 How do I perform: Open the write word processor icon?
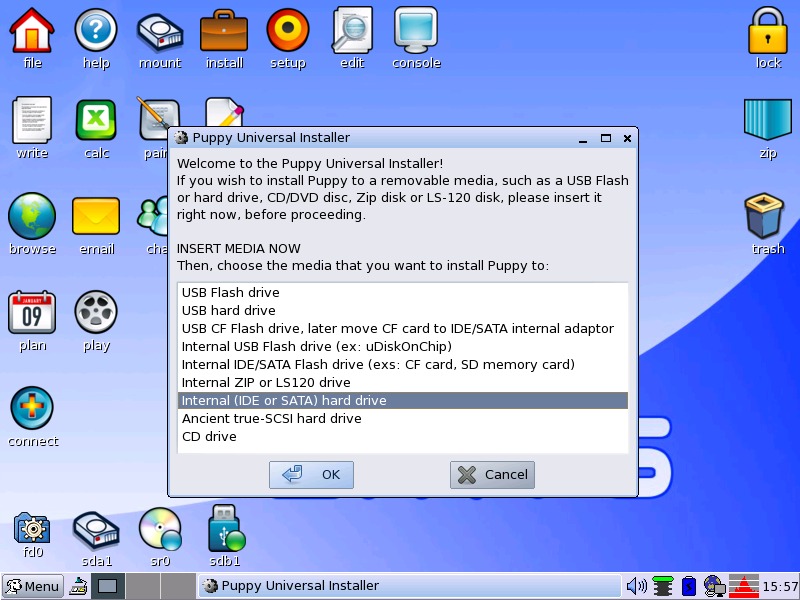click(x=32, y=120)
